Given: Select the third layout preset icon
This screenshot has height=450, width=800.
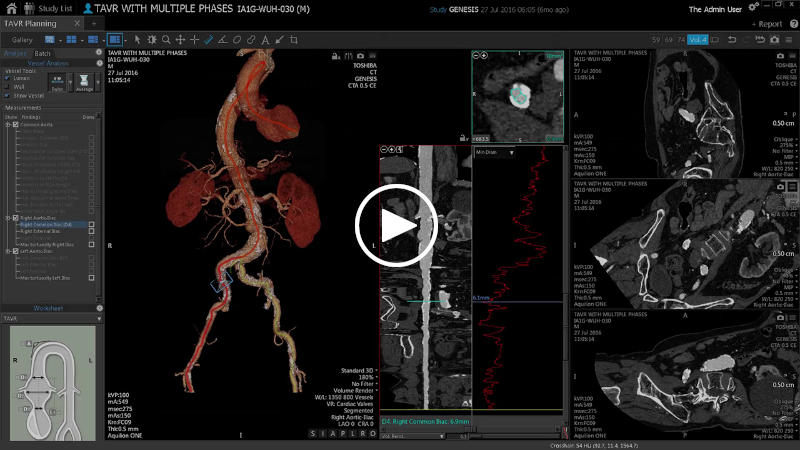Looking at the screenshot, I should point(93,39).
